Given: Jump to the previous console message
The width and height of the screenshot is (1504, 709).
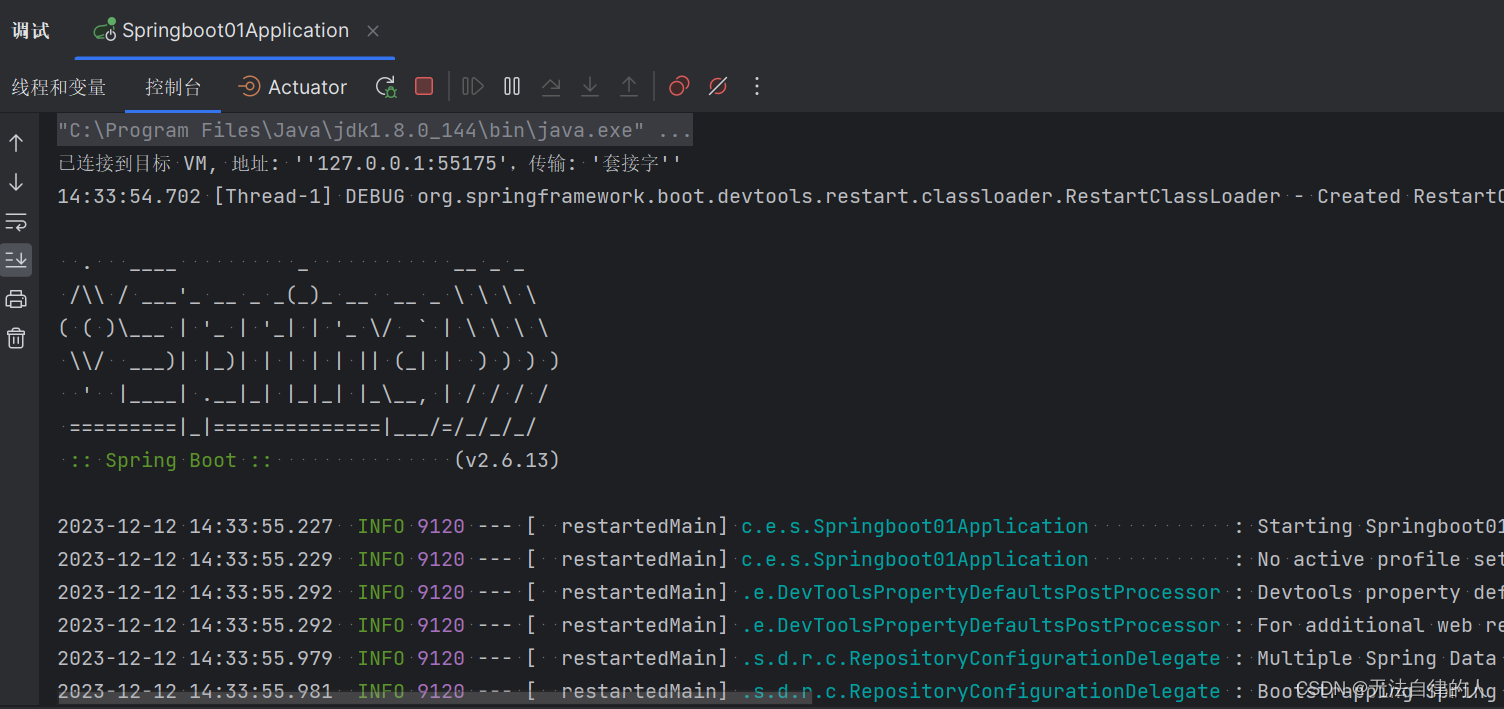Looking at the screenshot, I should tap(16, 142).
